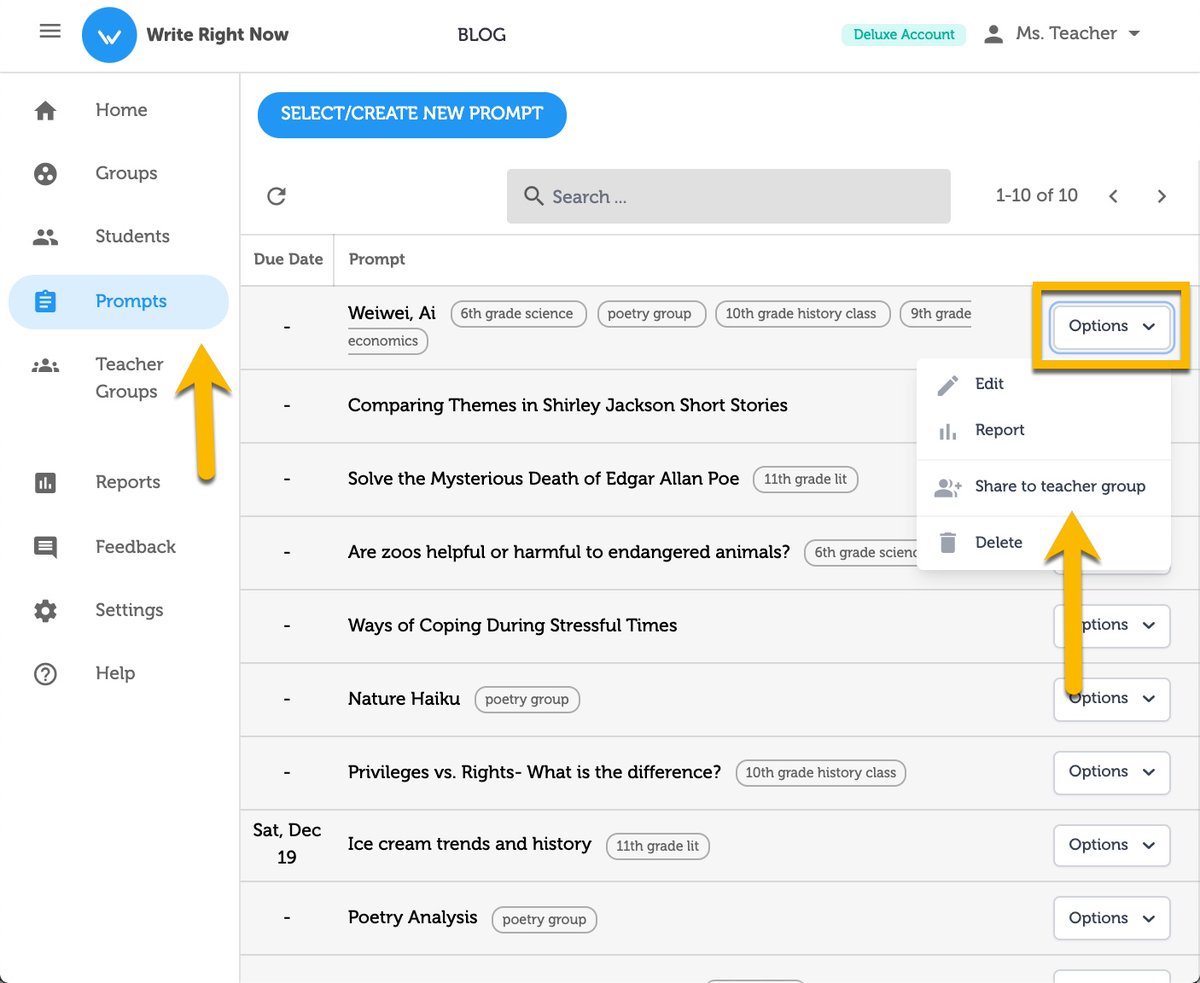Click the Home house icon in sidebar
This screenshot has width=1200, height=983.
click(45, 110)
